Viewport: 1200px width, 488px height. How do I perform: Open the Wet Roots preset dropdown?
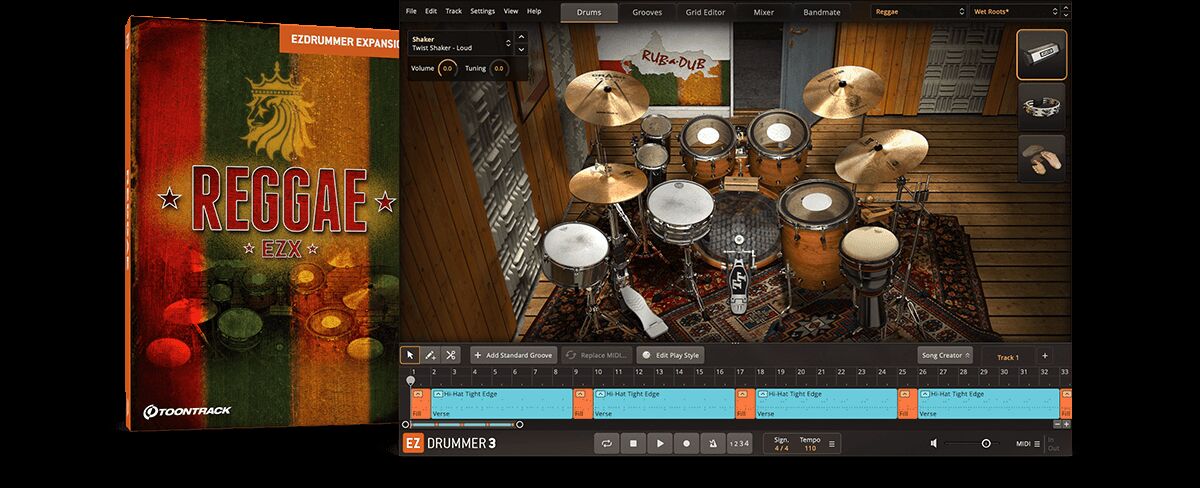point(1014,12)
